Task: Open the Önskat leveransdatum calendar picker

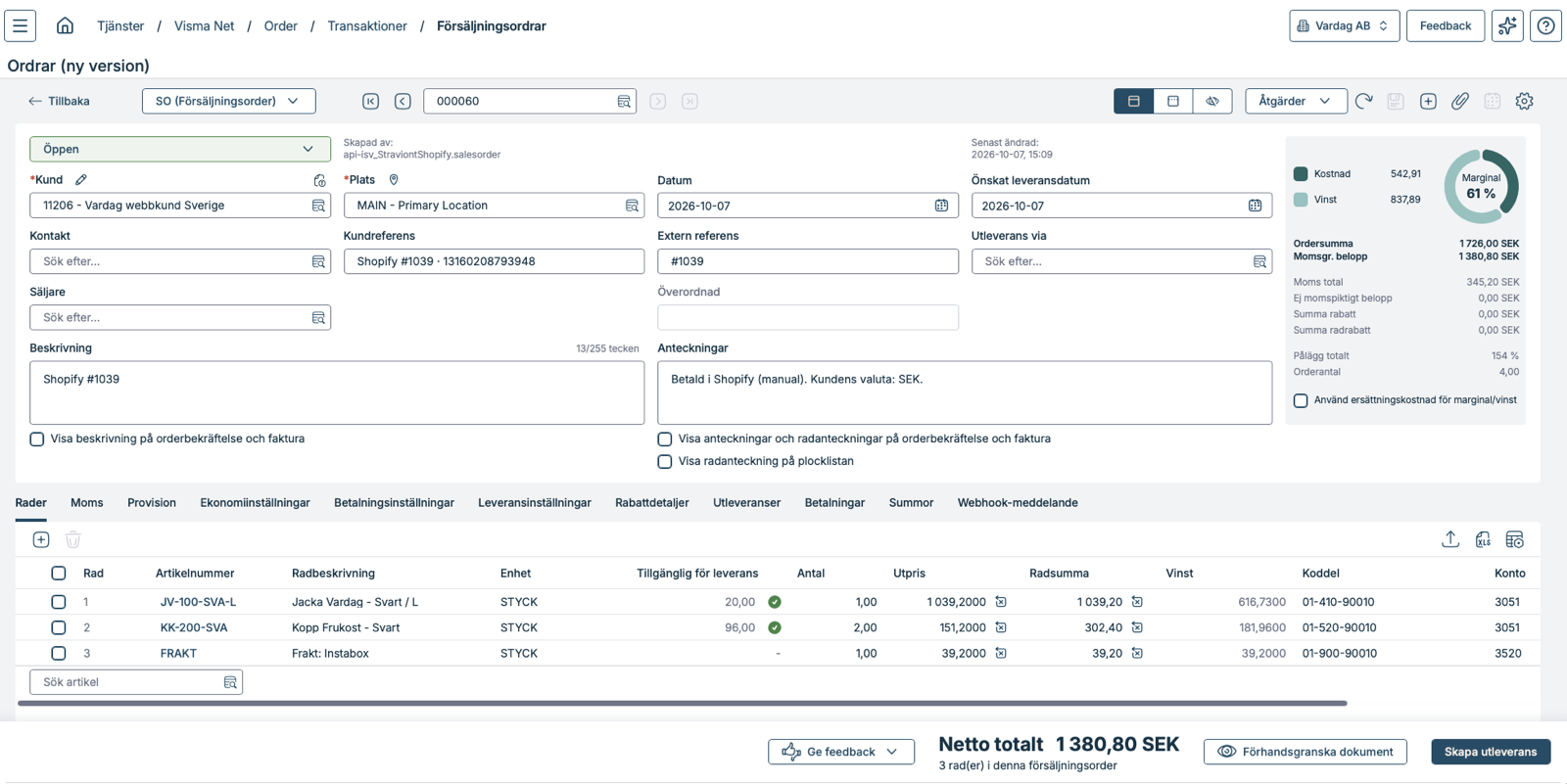Action: pyautogui.click(x=1255, y=206)
